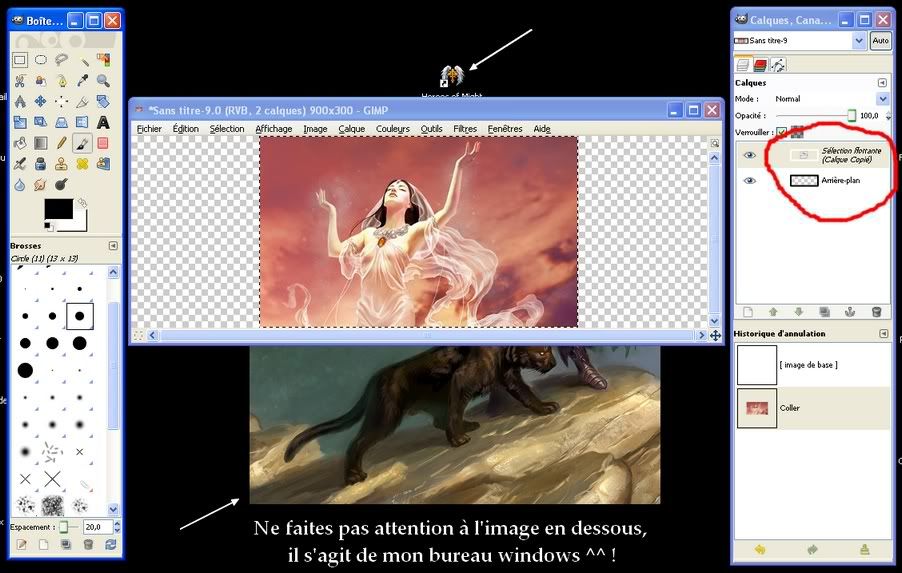Select the Shear tool
This screenshot has width=902, height=573.
tap(41, 122)
